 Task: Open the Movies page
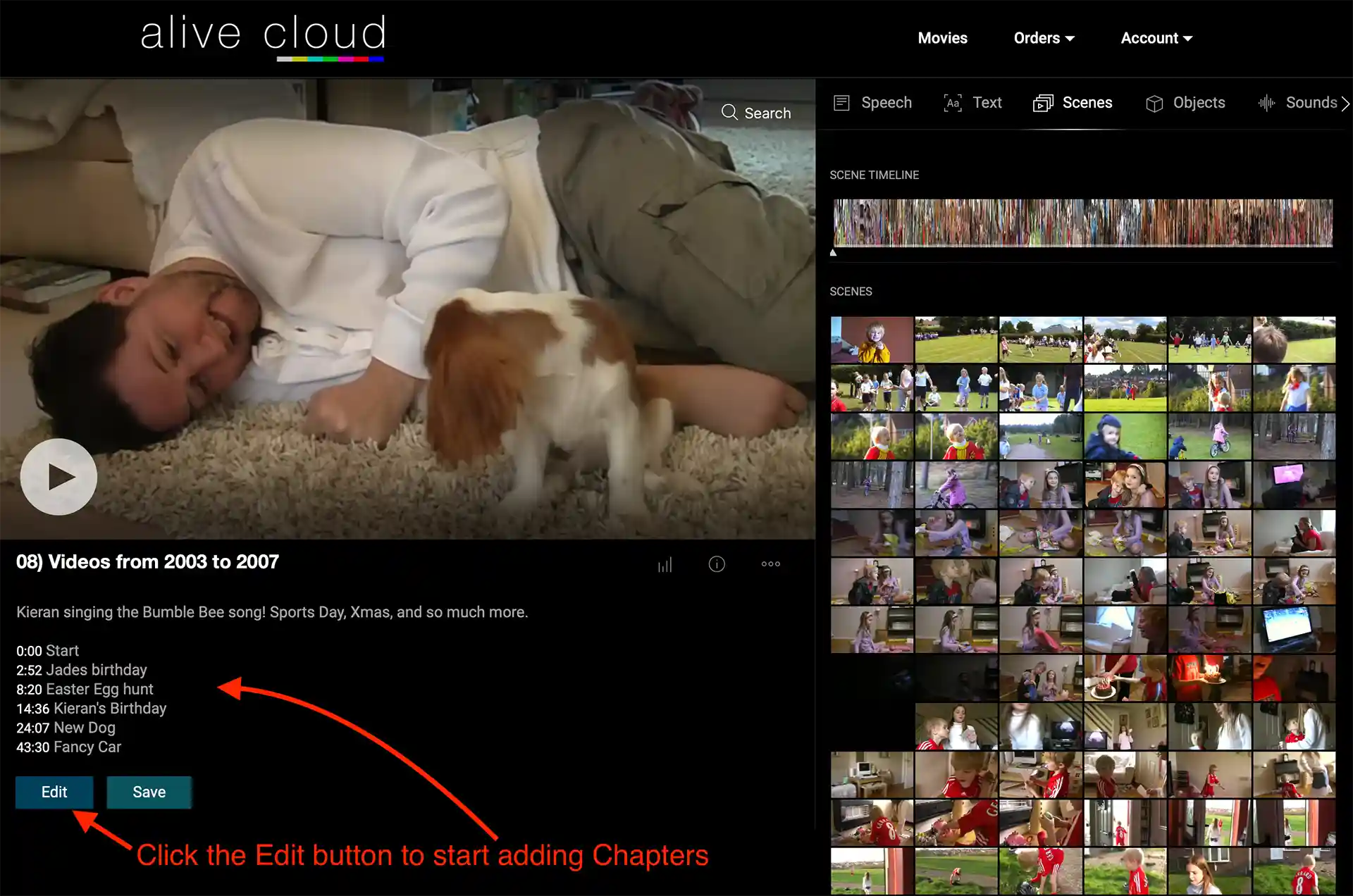(942, 38)
